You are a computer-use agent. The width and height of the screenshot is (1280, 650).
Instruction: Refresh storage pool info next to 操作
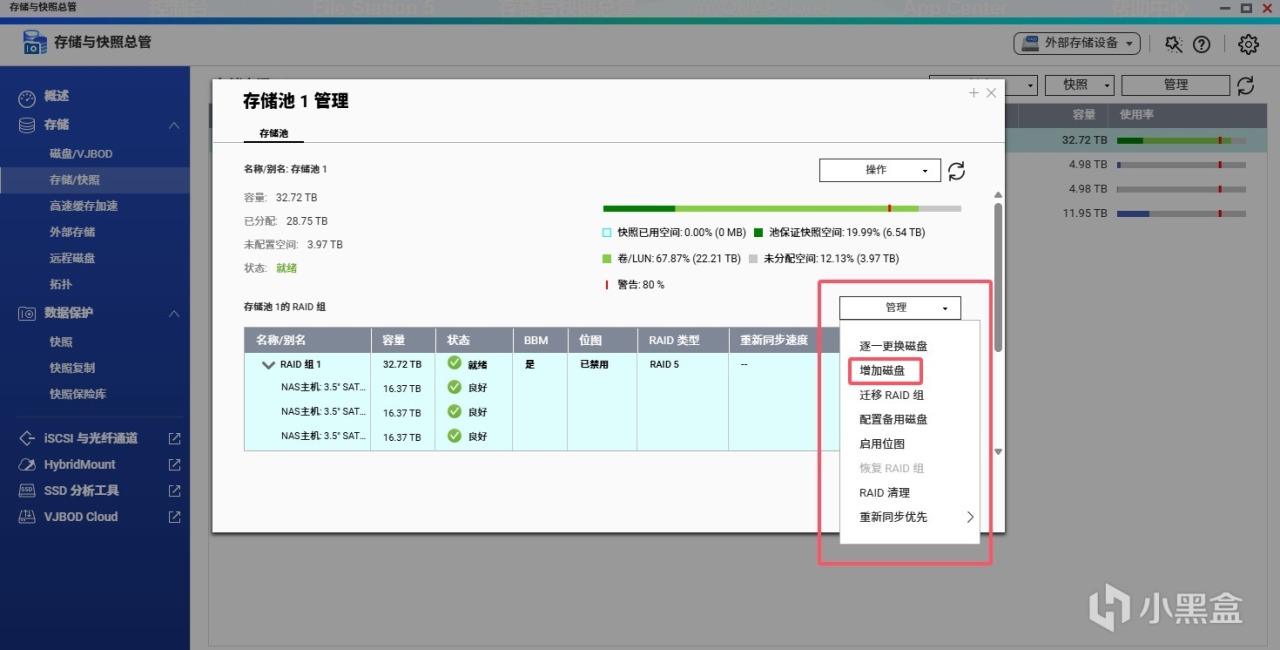[x=957, y=170]
